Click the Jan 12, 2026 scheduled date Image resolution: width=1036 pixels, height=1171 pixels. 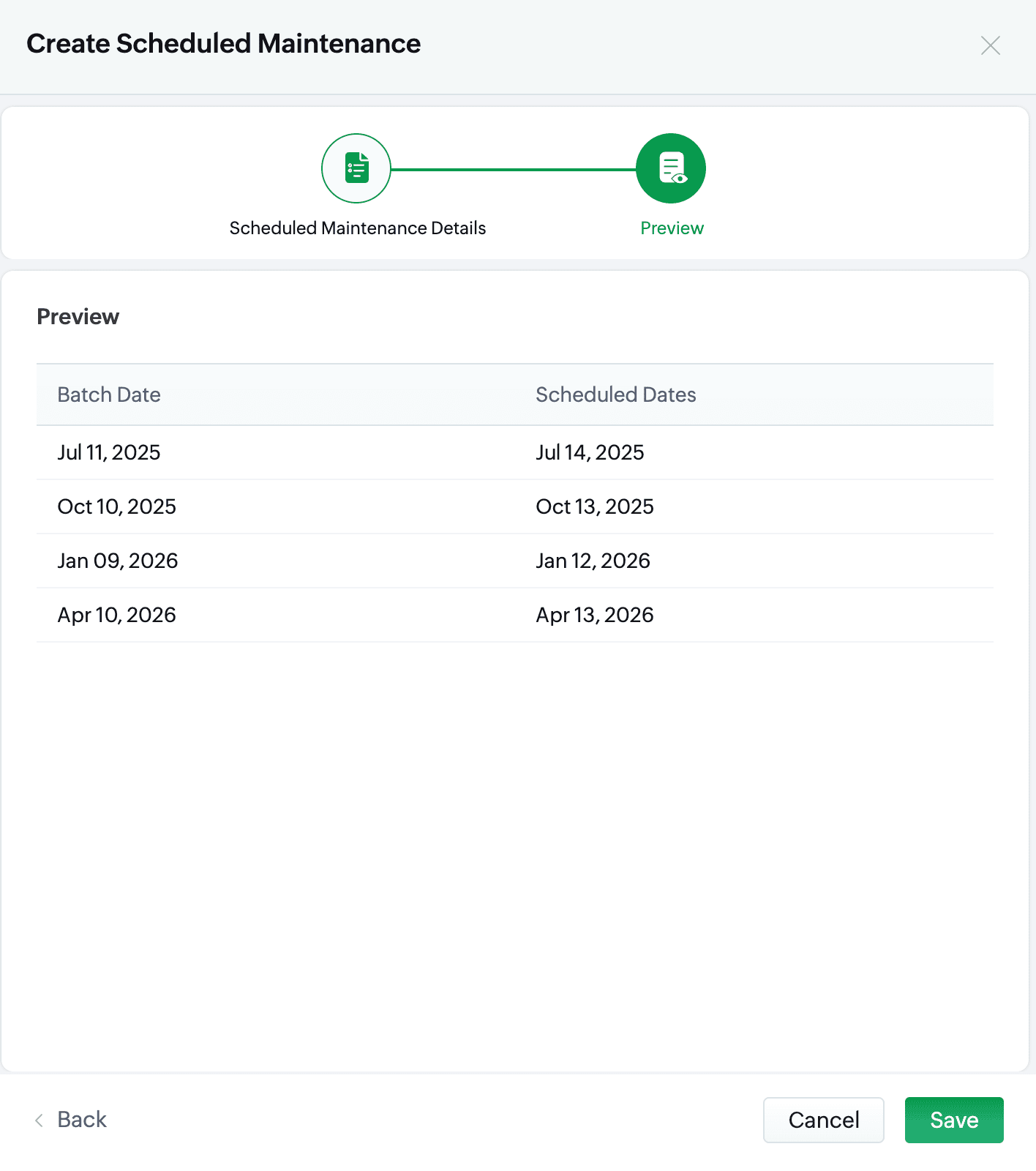tap(593, 561)
